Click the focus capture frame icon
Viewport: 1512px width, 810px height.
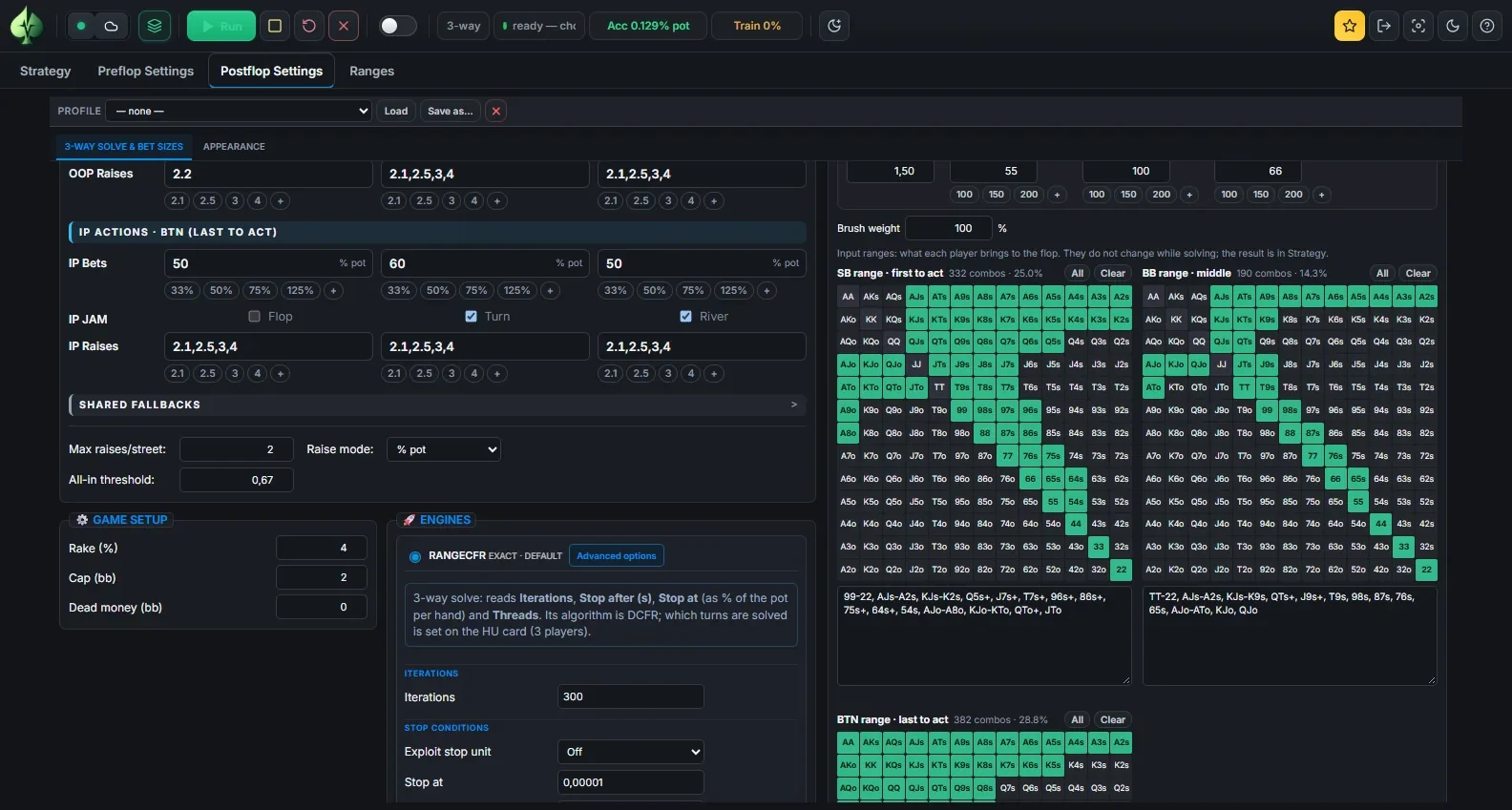coord(1418,26)
